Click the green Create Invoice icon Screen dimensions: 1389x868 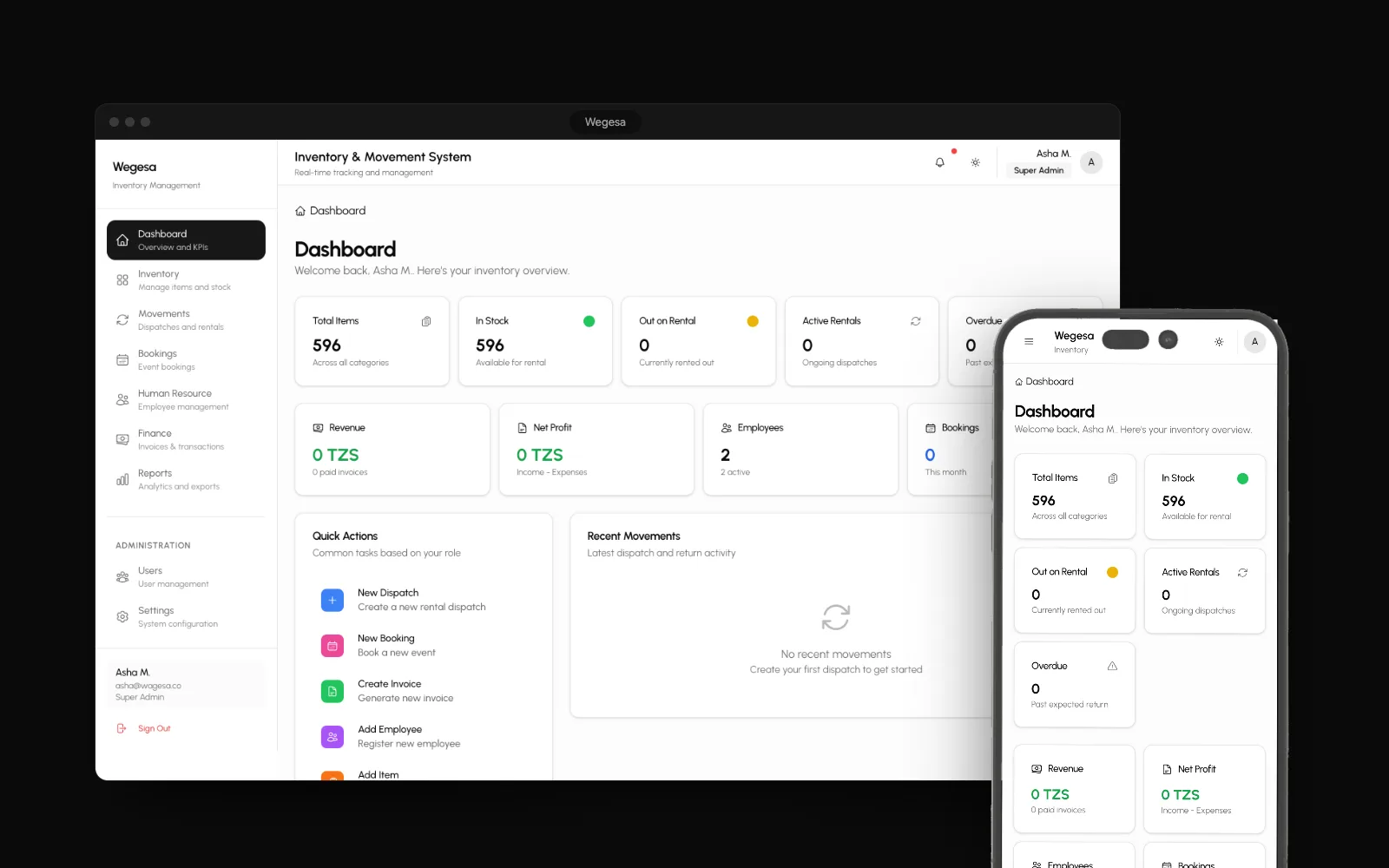point(332,691)
